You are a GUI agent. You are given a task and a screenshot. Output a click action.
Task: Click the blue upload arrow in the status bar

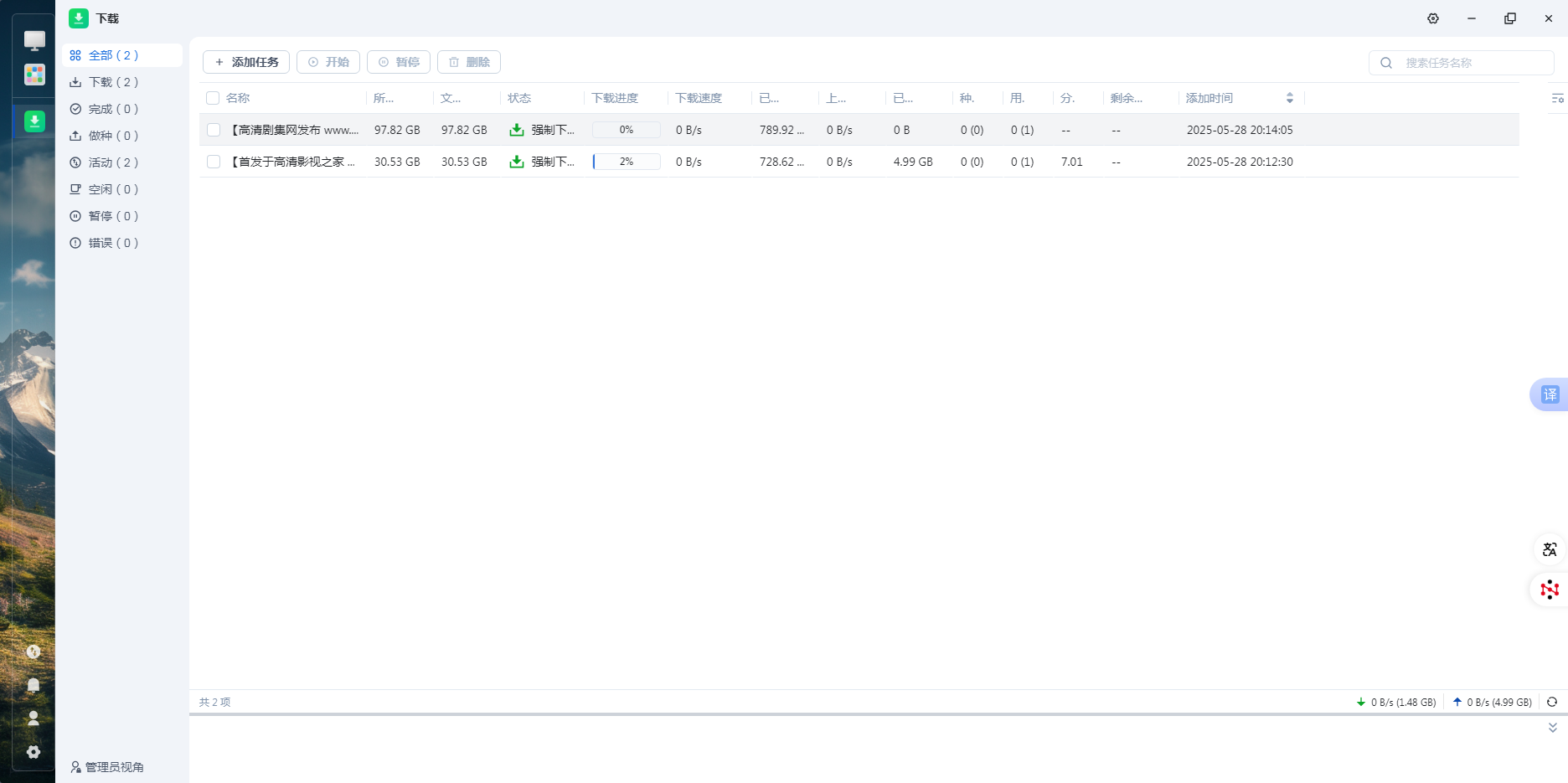pos(1457,703)
